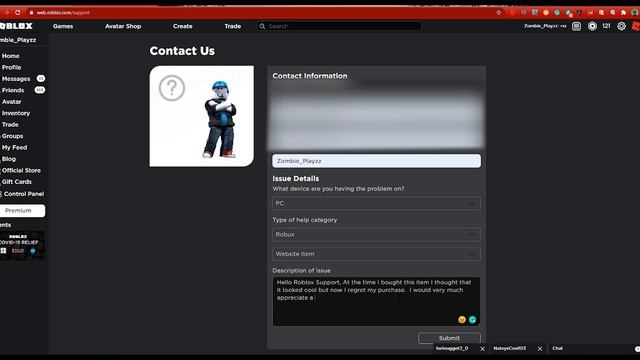Screen dimensions: 640x360
Task: Click the Premium button in sidebar
Action: coord(22,211)
